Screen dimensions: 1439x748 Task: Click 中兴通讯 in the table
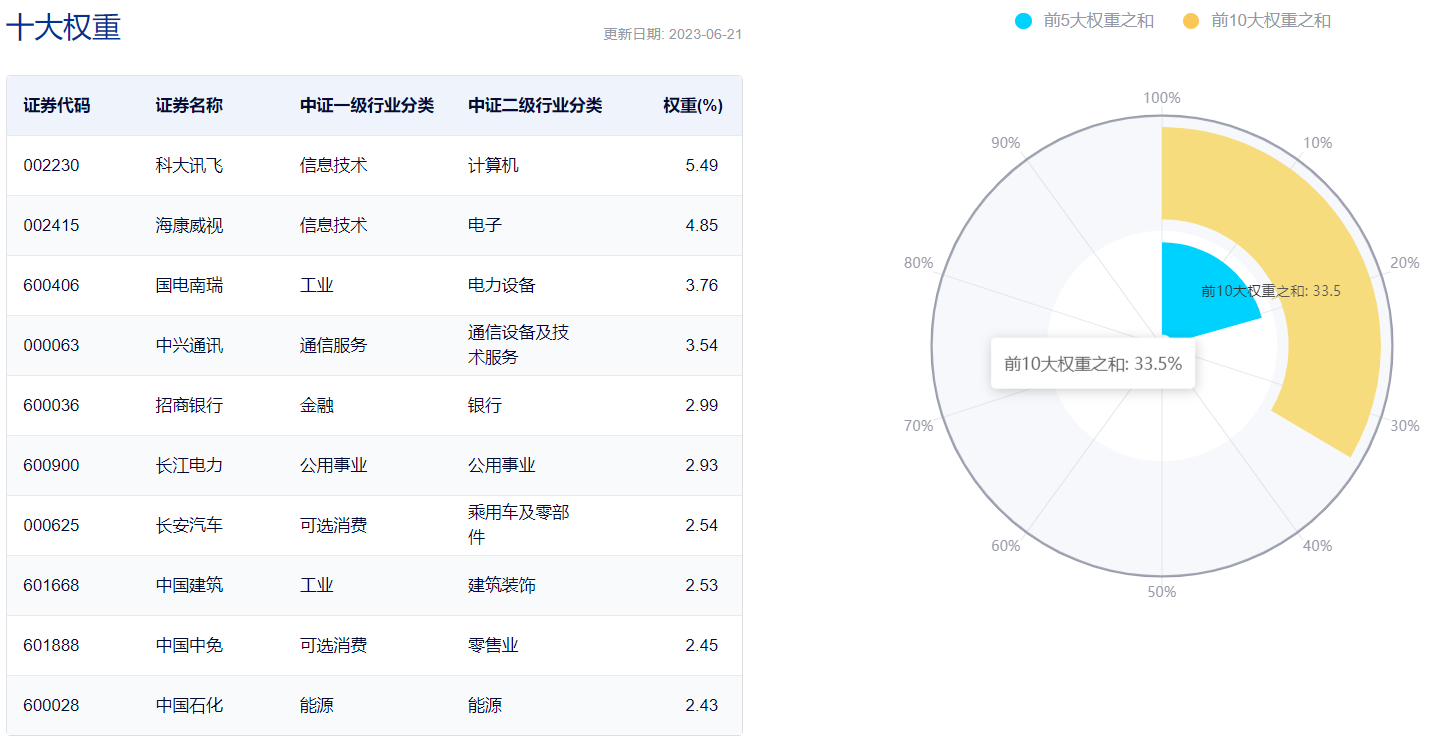189,346
